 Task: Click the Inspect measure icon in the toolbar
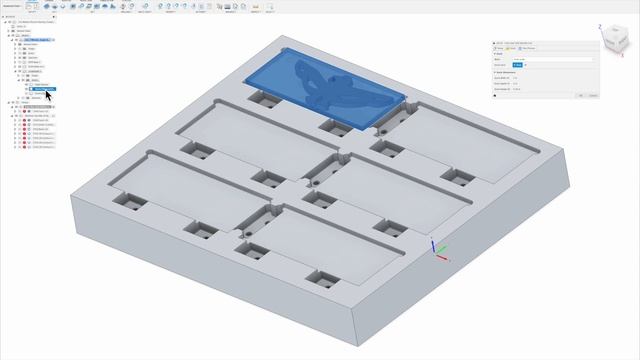(256, 6)
